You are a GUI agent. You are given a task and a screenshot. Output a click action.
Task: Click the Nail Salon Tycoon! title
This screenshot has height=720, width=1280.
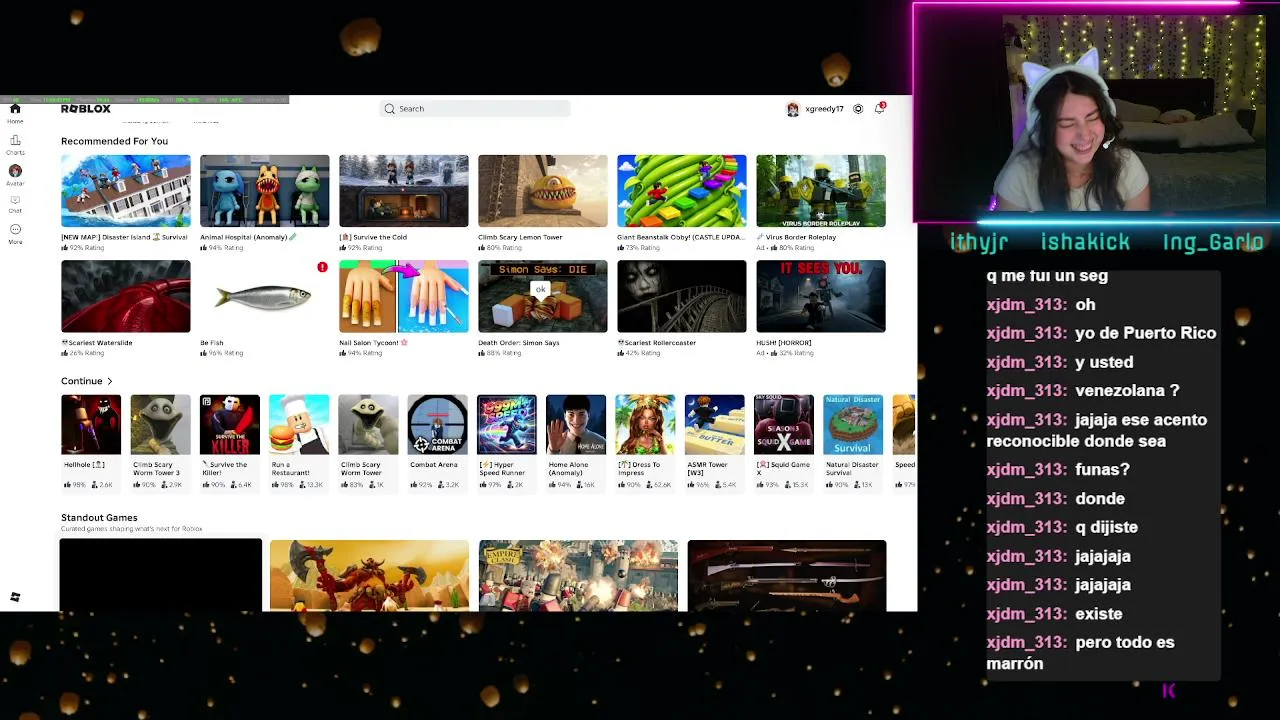point(374,343)
